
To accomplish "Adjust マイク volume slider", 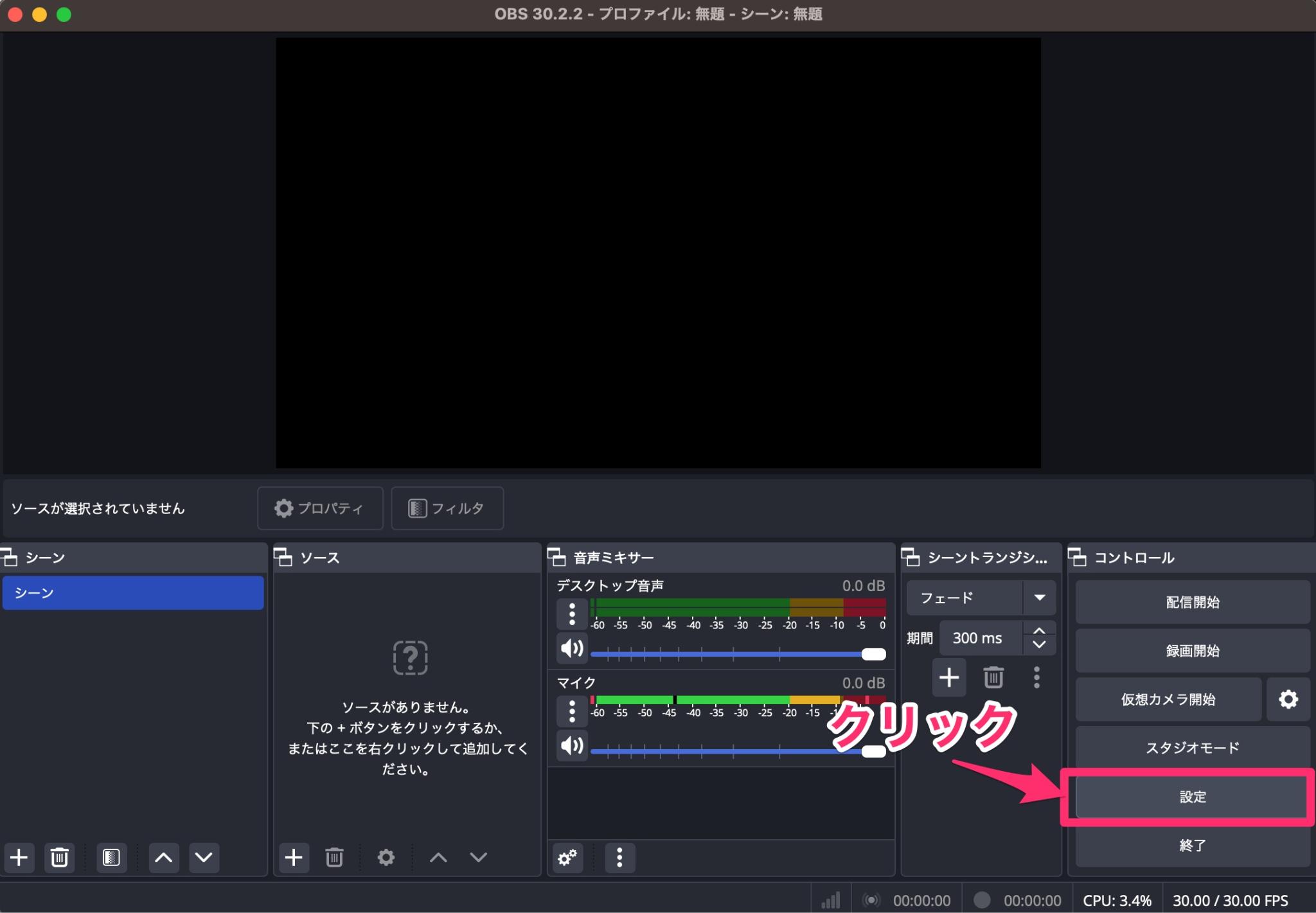I will 738,751.
